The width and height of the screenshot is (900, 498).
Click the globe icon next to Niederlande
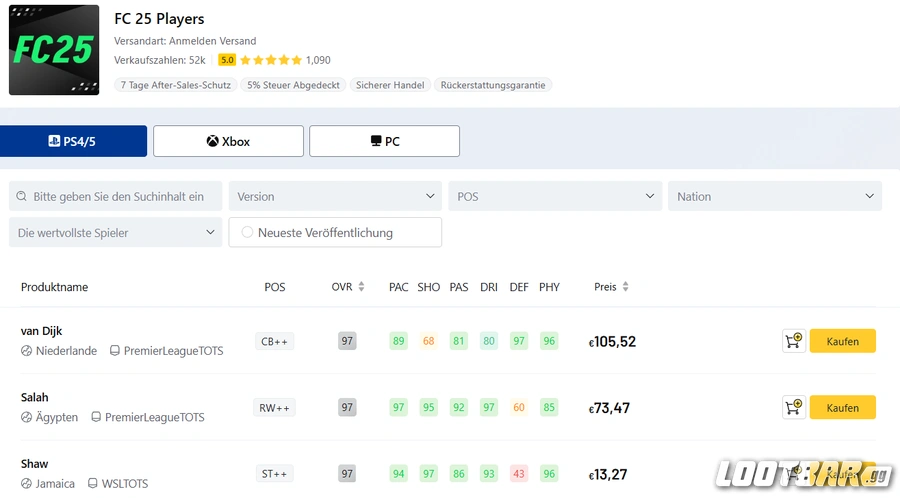(26, 351)
